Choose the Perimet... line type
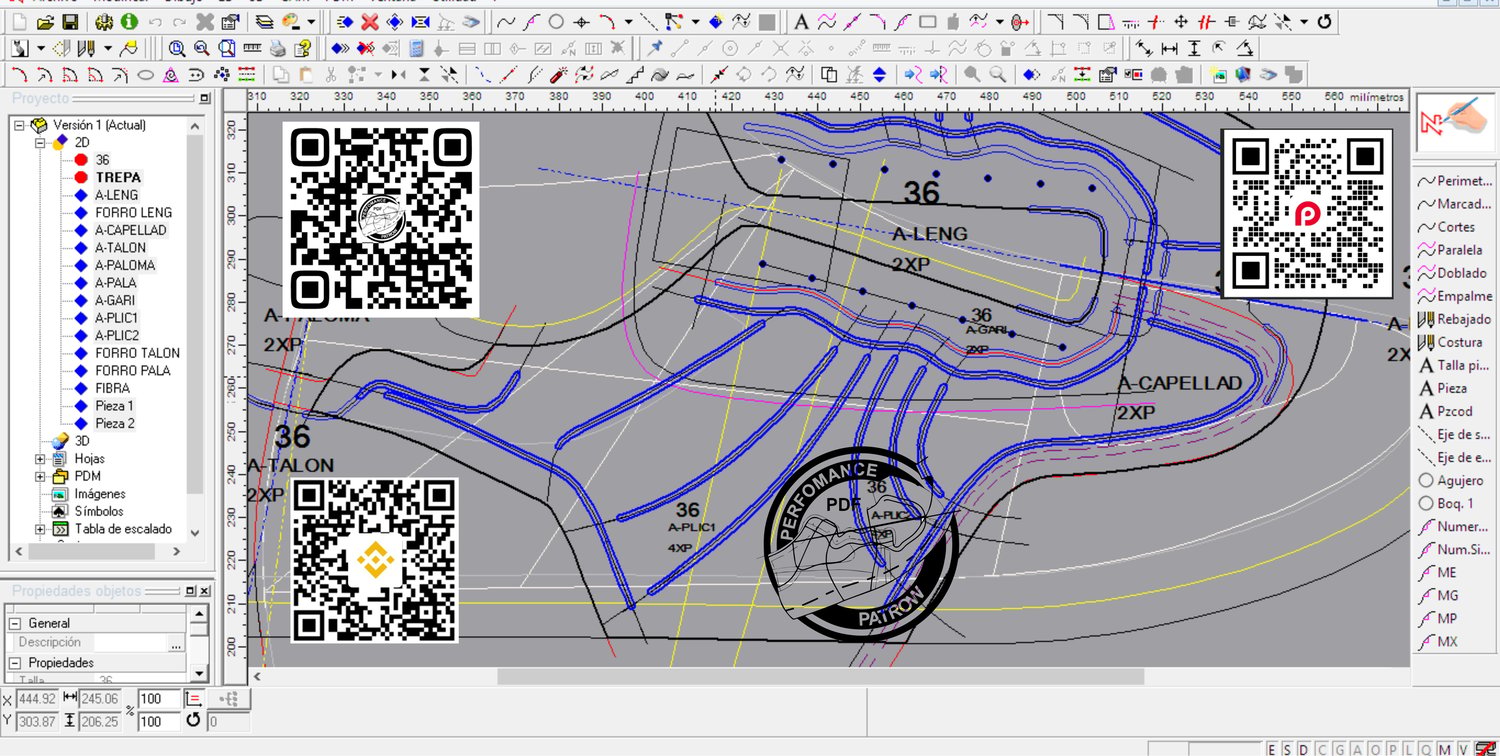This screenshot has width=1500, height=756. [x=1456, y=181]
